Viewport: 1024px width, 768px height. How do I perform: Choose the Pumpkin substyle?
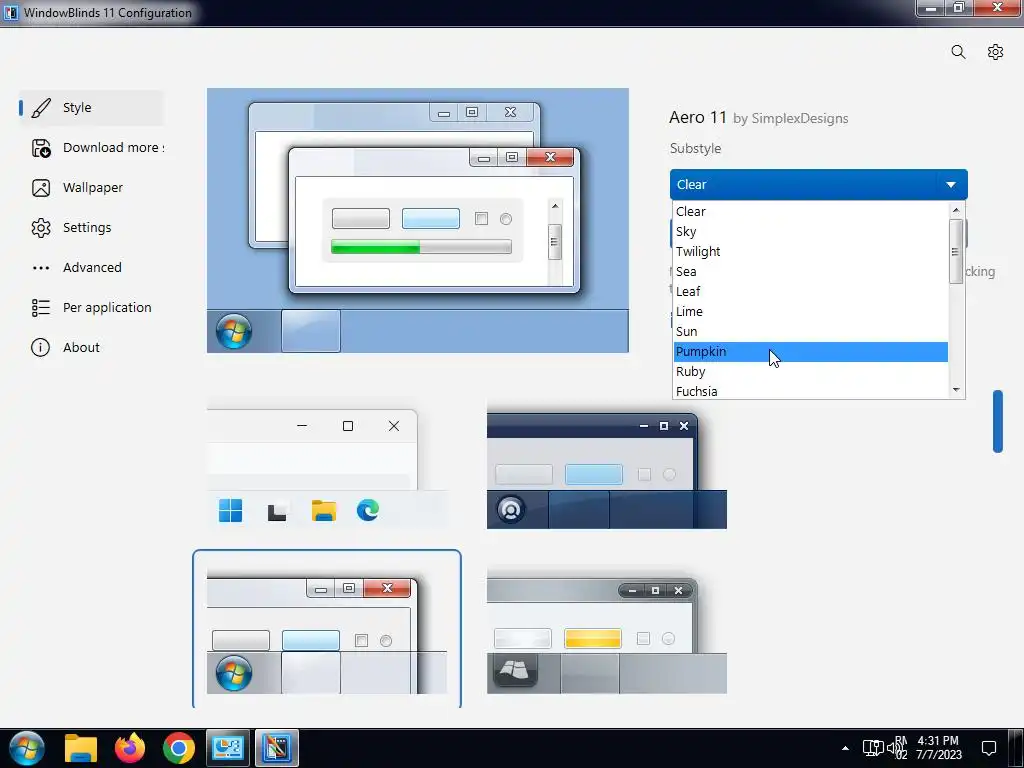[x=810, y=351]
